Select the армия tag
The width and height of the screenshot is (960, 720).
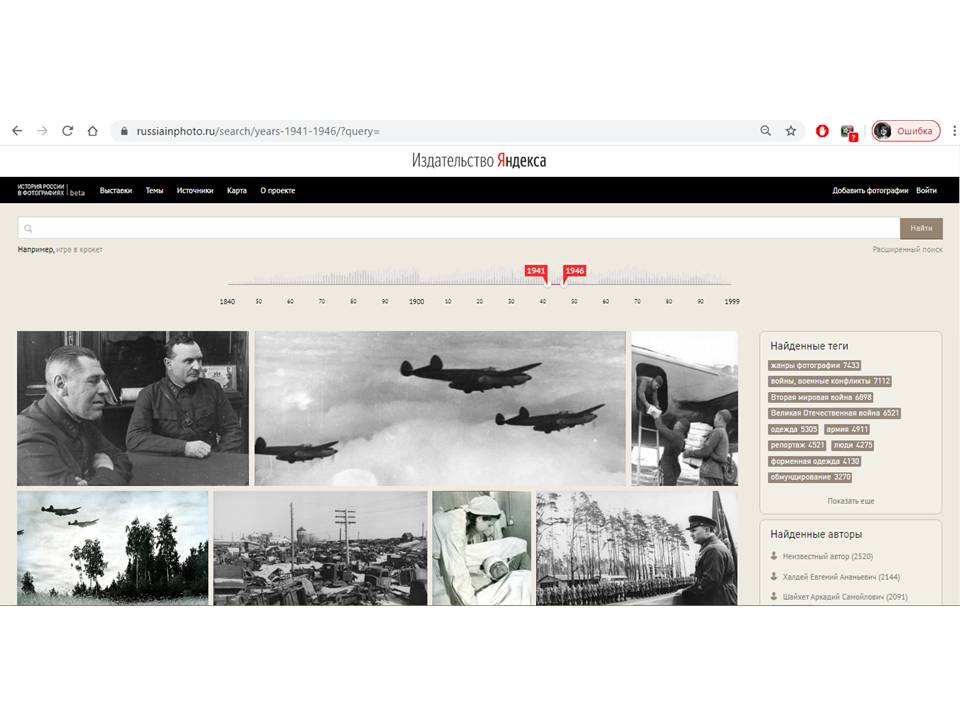pos(847,429)
